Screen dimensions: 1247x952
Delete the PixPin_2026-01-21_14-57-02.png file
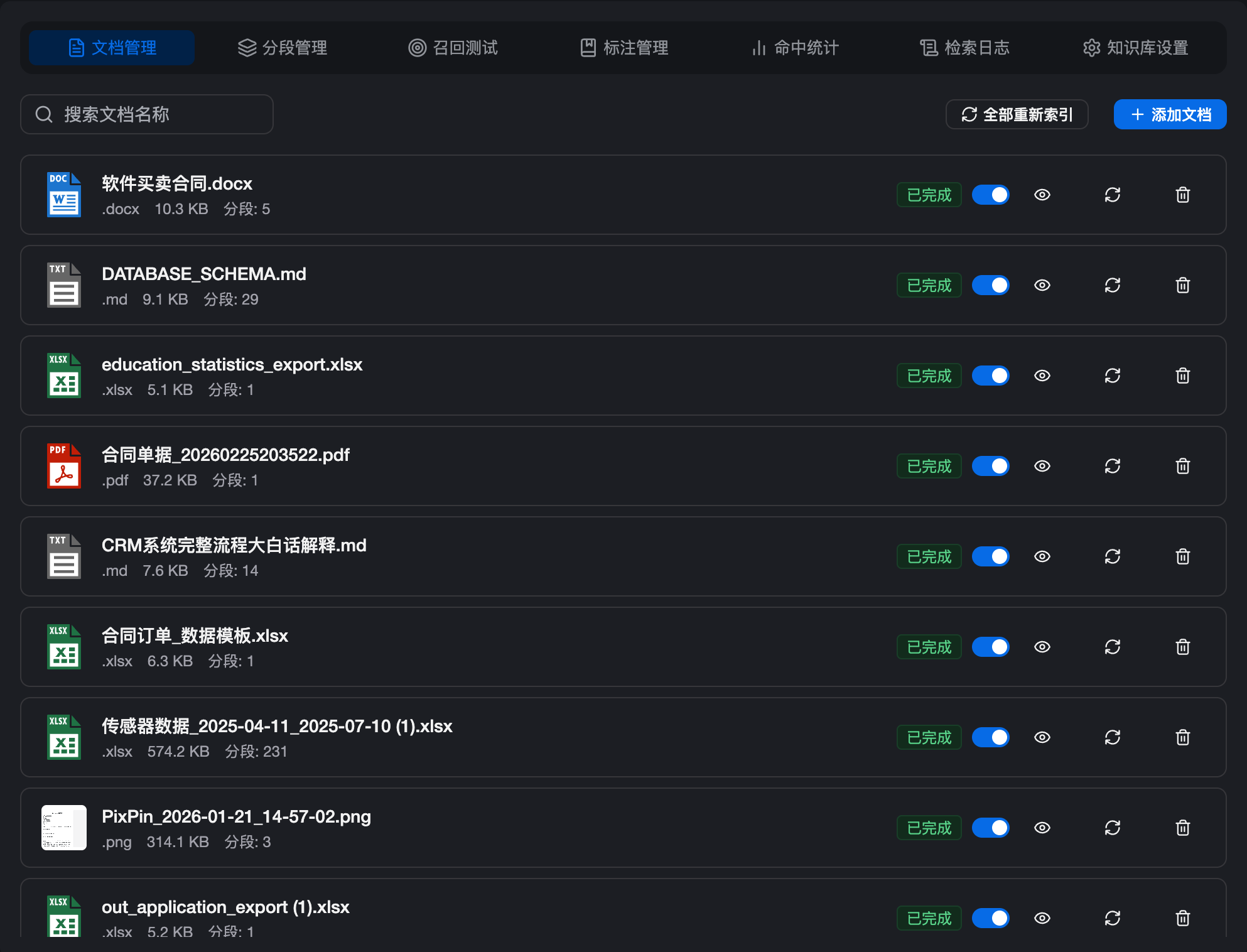pyautogui.click(x=1183, y=828)
